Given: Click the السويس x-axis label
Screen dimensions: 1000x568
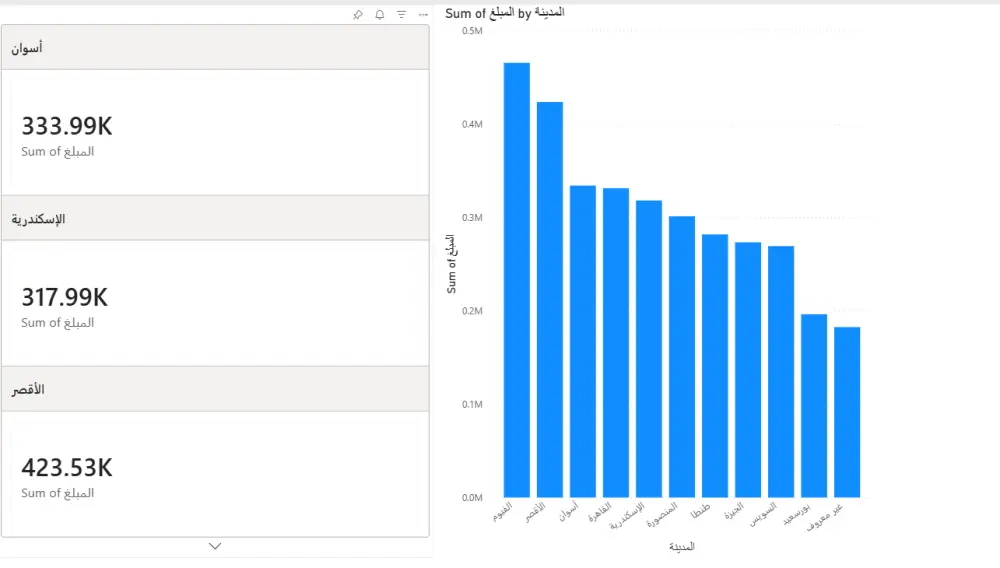Looking at the screenshot, I should point(763,514).
